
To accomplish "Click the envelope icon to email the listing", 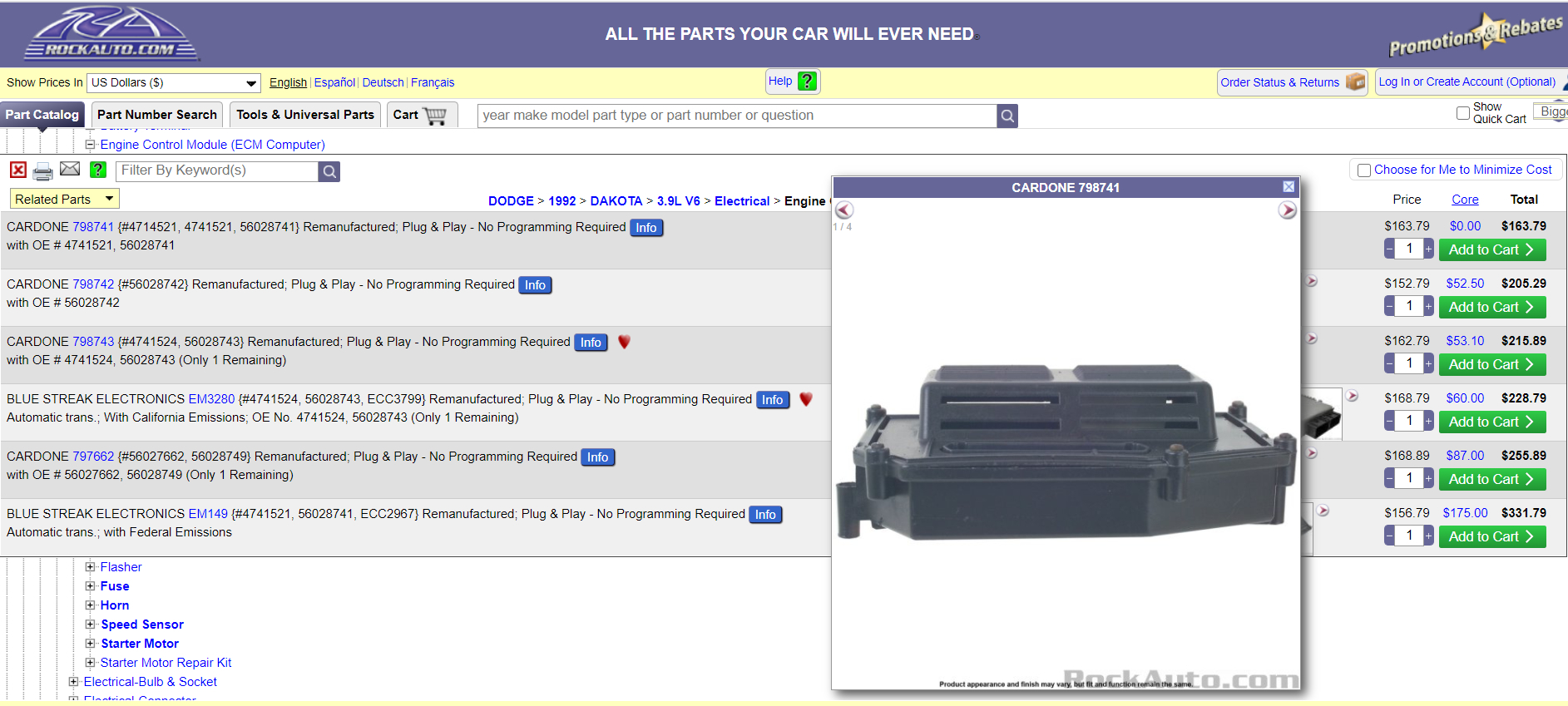I will point(70,170).
